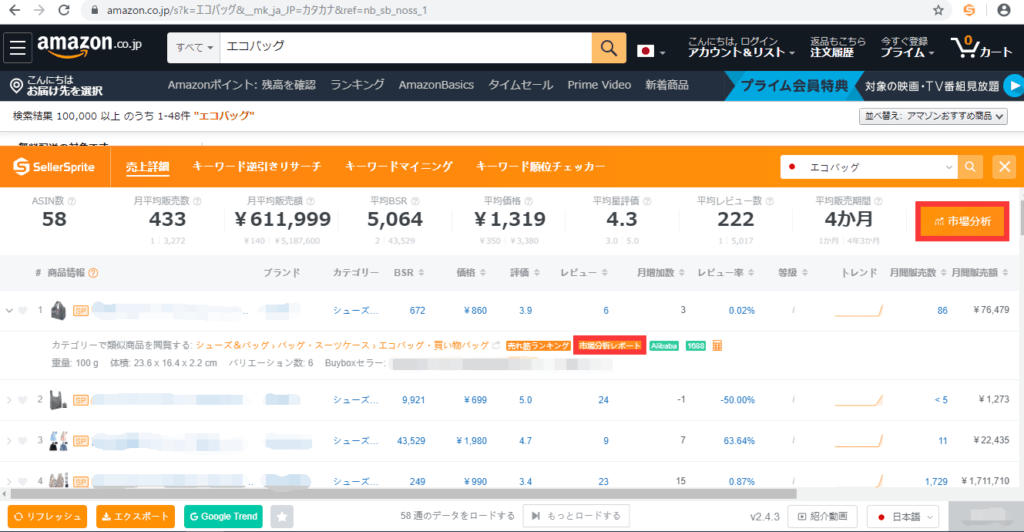Click the help icon next to 平均BSR
Viewport: 1024px width, 532px height.
click(x=415, y=201)
